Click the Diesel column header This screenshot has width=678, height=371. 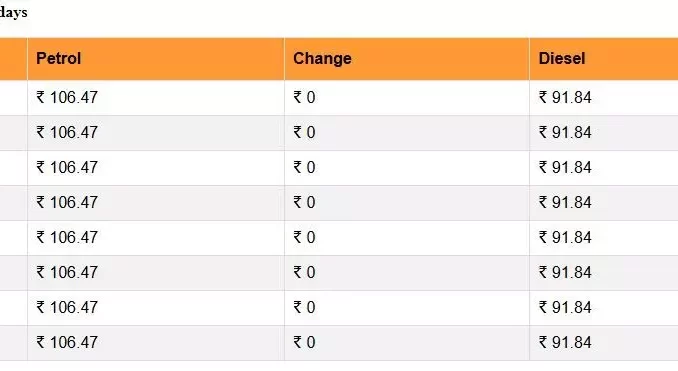click(604, 59)
